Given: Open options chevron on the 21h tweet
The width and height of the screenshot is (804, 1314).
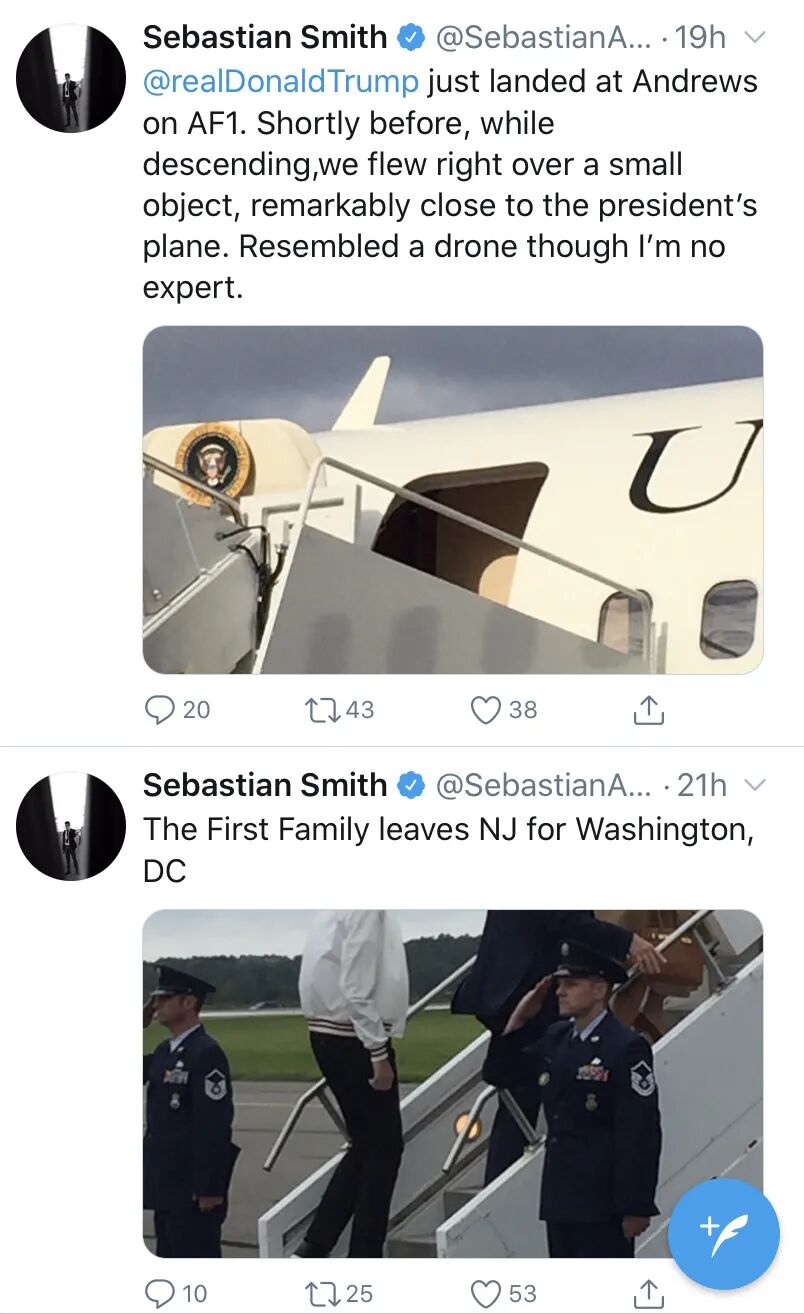Looking at the screenshot, I should pyautogui.click(x=756, y=786).
